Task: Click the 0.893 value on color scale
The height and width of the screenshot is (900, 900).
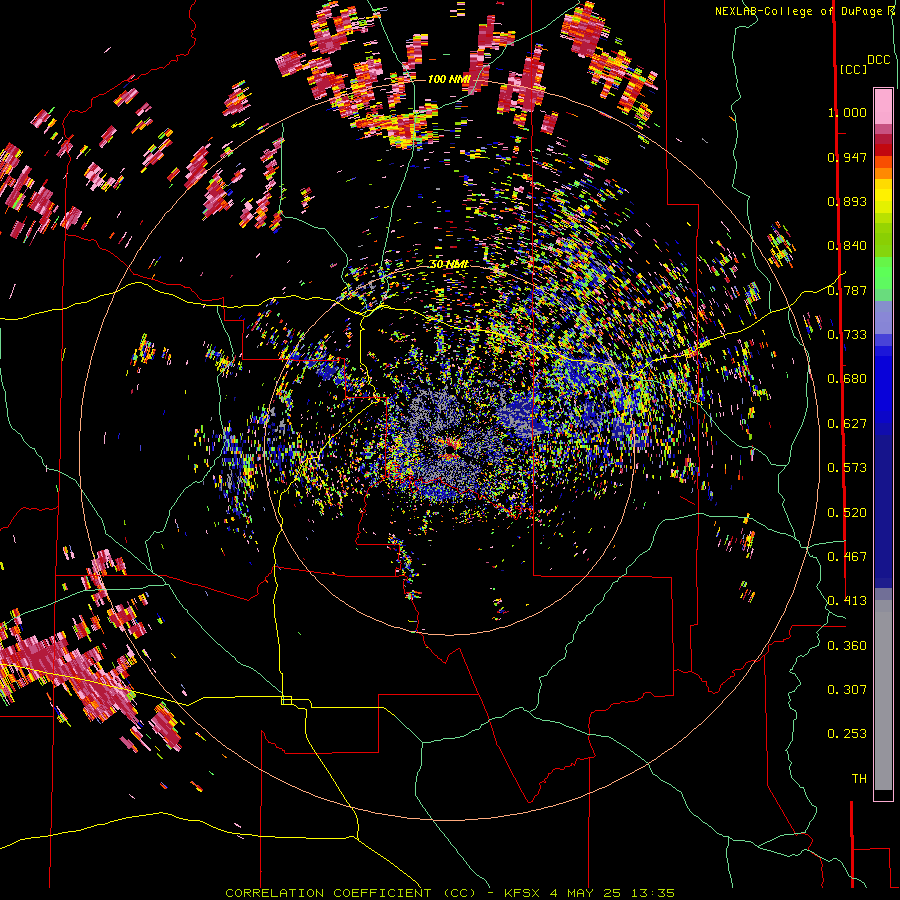Action: pyautogui.click(x=847, y=201)
